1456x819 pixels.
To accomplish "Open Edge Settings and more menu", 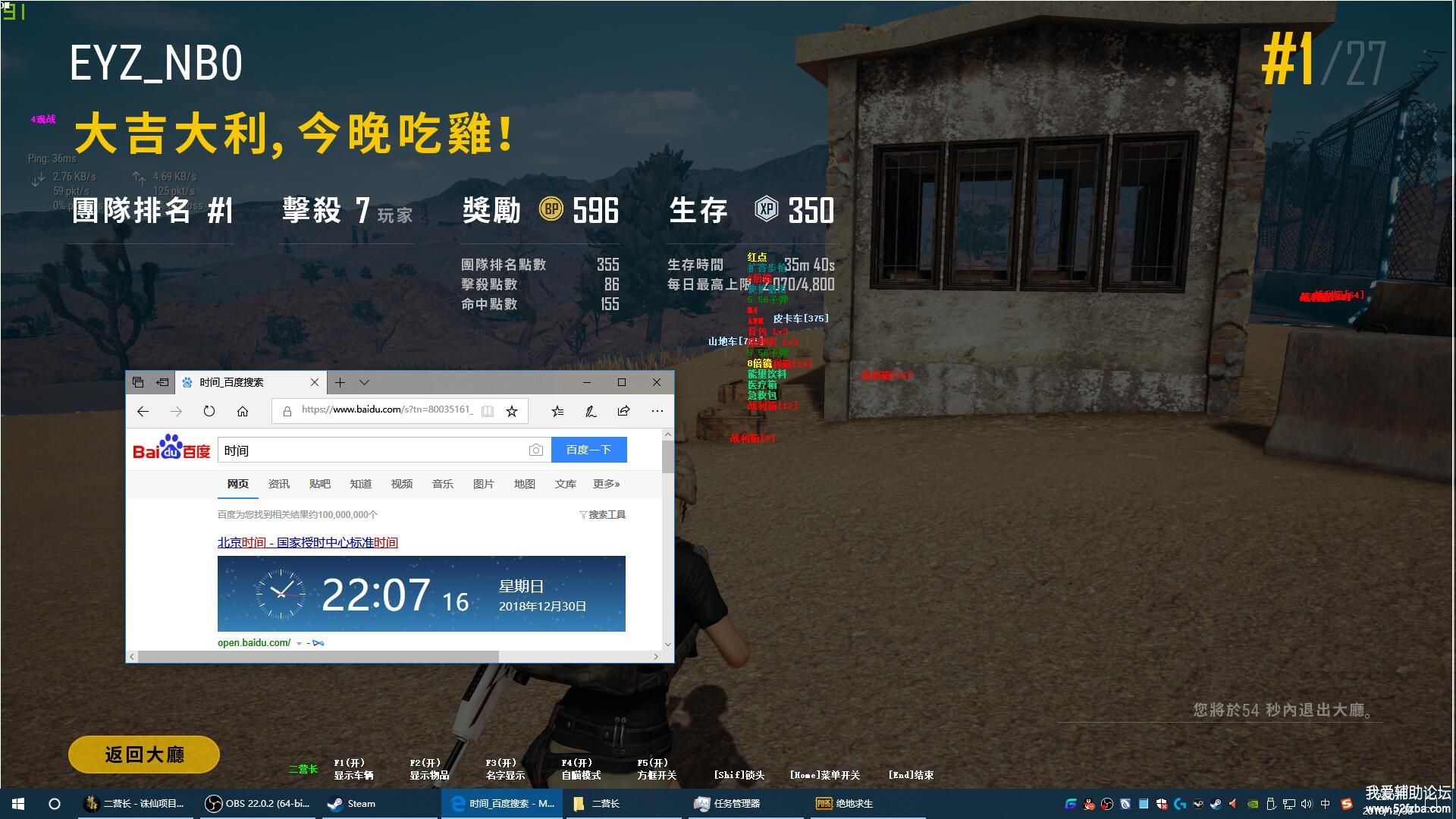I will point(657,411).
